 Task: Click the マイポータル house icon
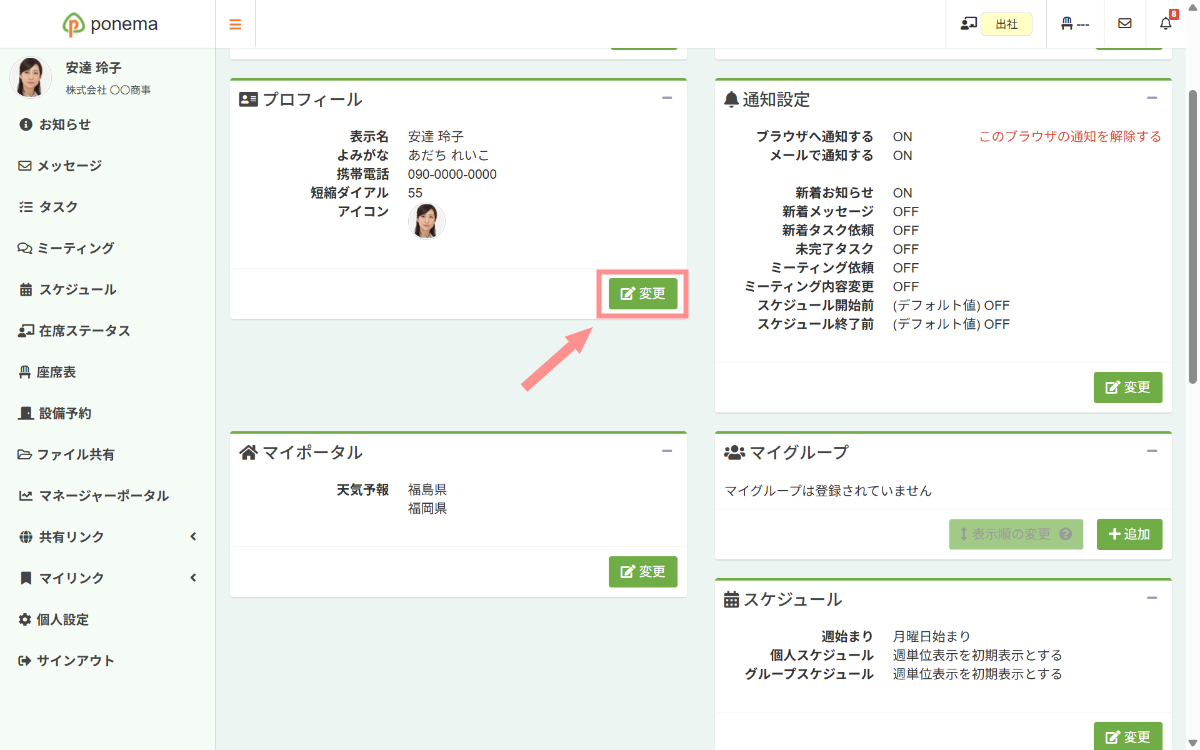coord(249,452)
